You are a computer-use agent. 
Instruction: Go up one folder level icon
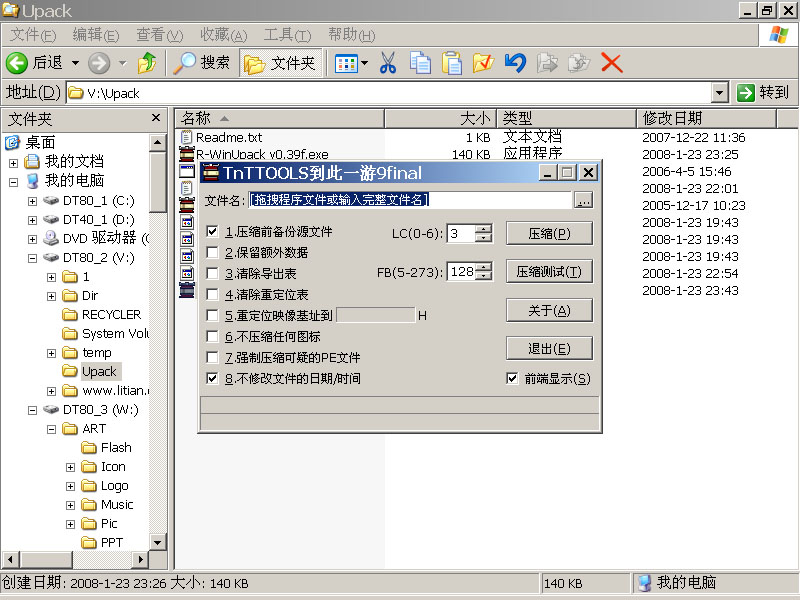pos(147,63)
